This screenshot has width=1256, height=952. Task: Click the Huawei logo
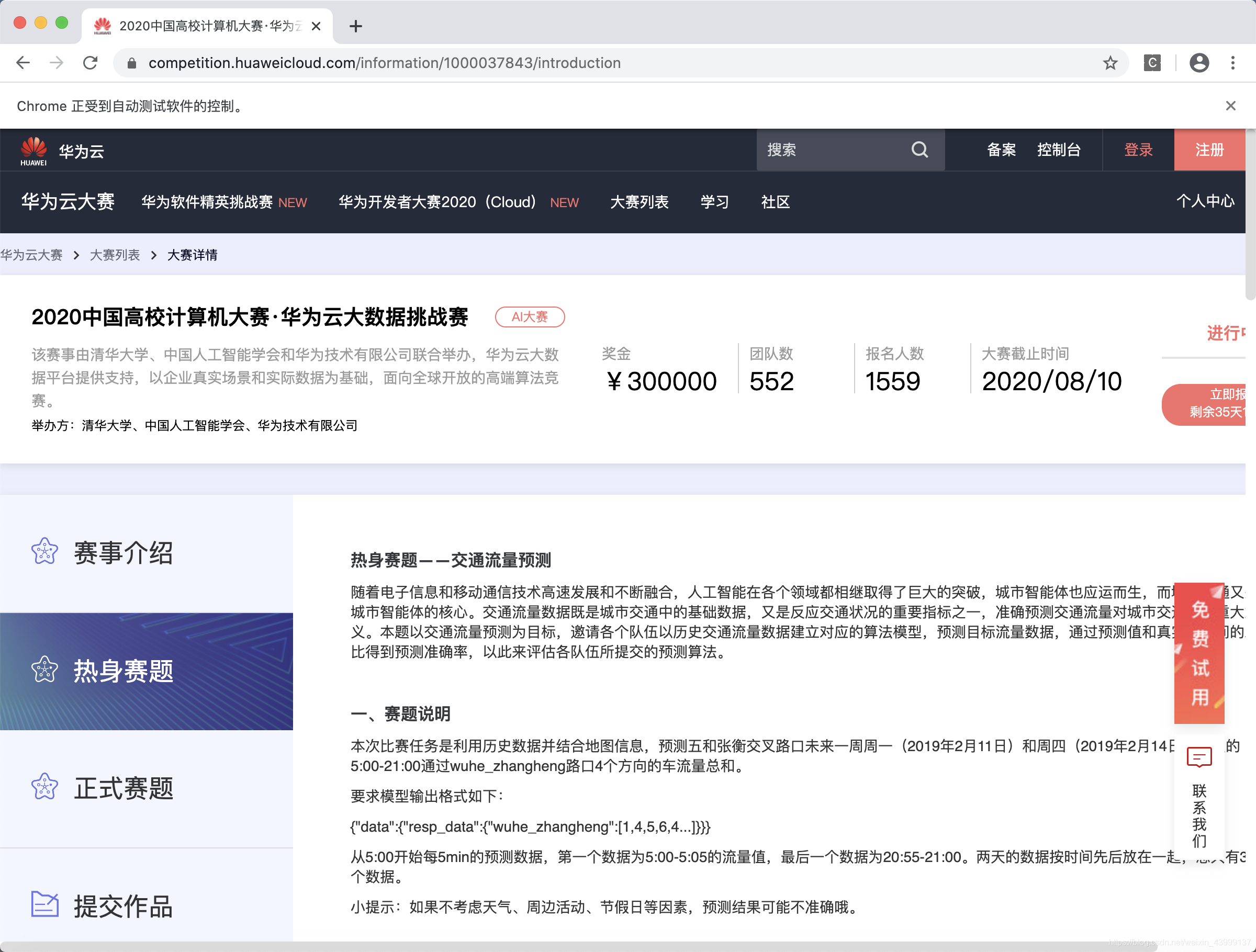pos(33,151)
